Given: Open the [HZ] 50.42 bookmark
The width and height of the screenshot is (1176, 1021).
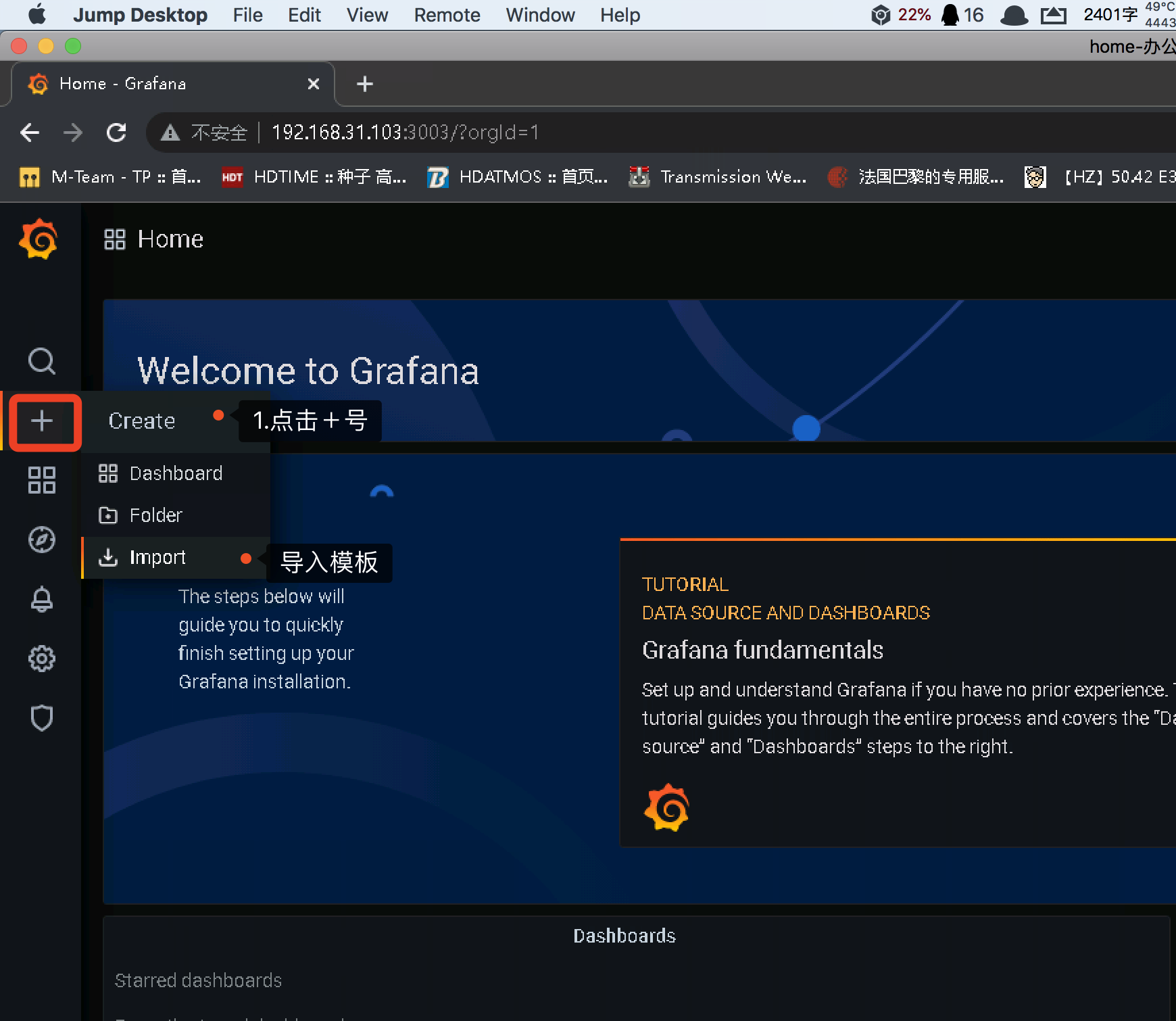Looking at the screenshot, I should point(1100,177).
